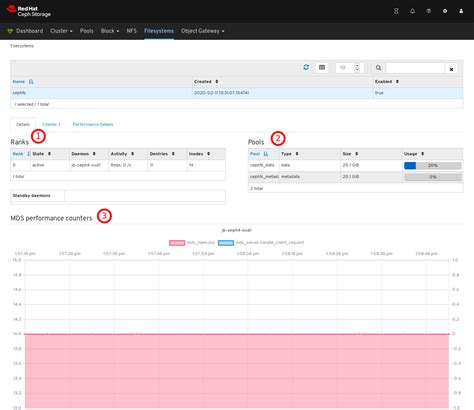Open the NFS menu item
Screen dimensions: 474x410
pos(131,31)
